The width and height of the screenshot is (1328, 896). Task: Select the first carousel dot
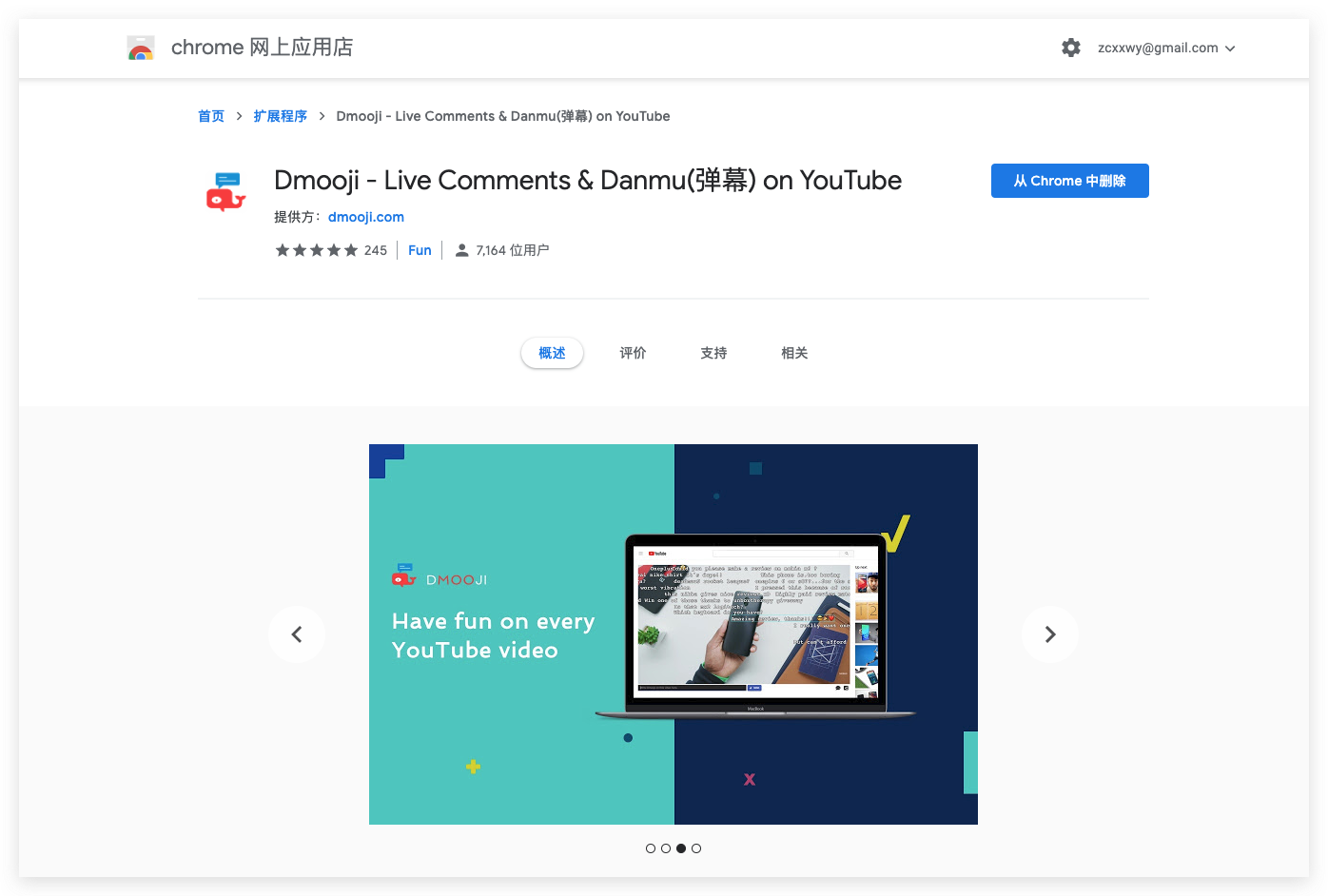[x=651, y=848]
